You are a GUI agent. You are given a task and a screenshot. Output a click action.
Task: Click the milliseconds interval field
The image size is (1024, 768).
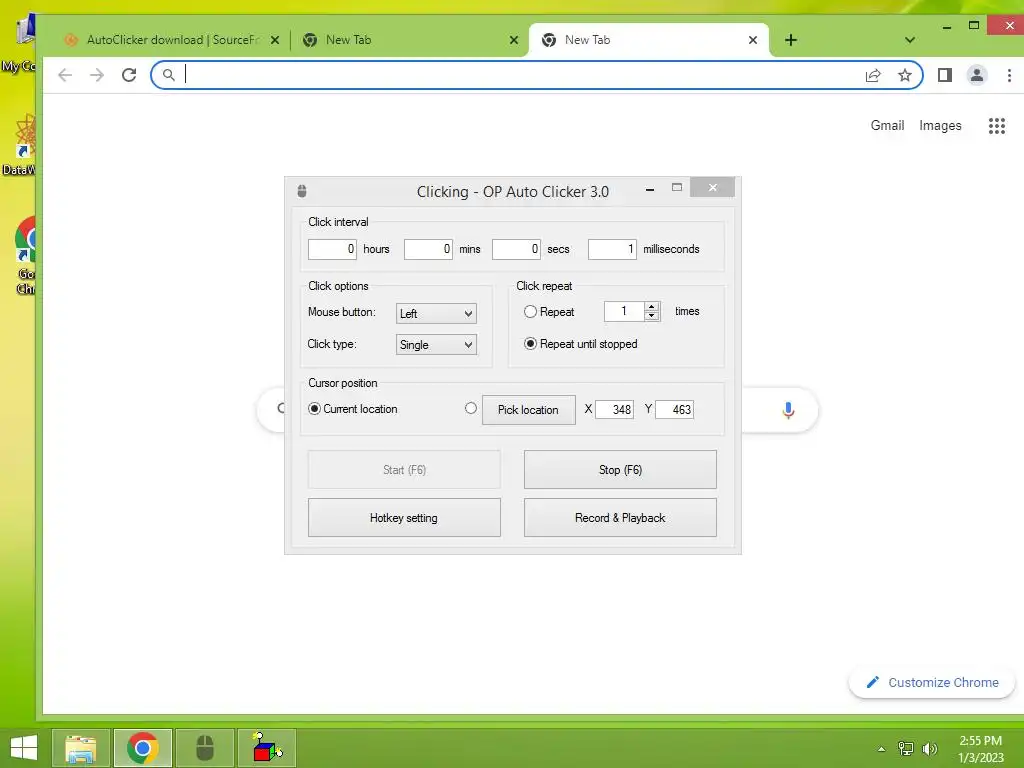(613, 249)
